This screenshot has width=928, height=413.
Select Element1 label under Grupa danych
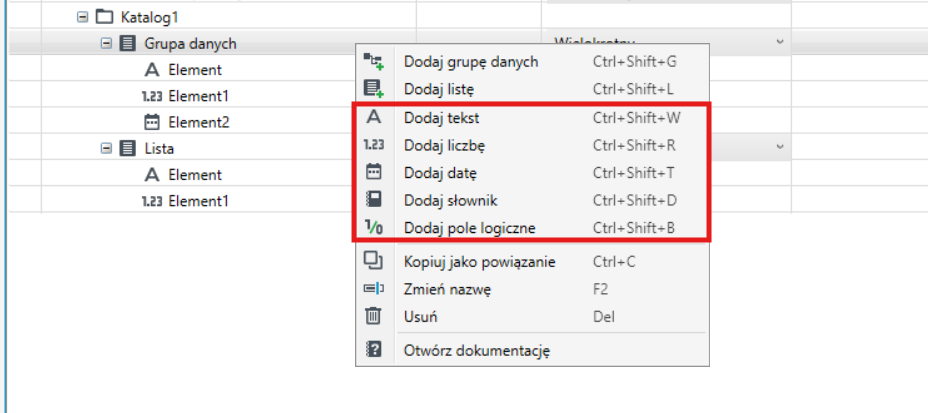(x=198, y=96)
